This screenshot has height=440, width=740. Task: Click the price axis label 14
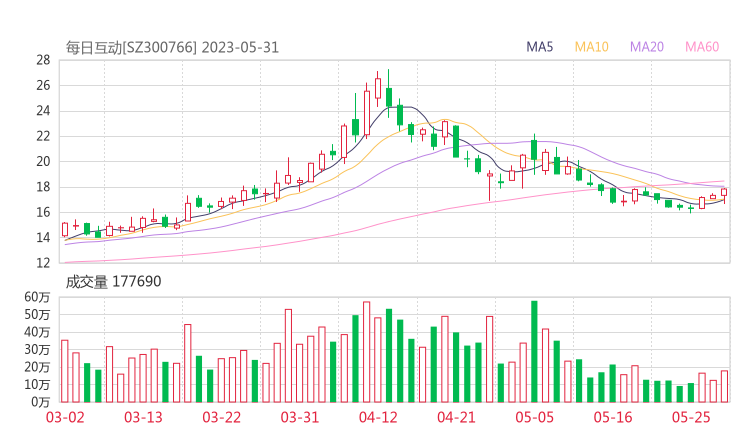click(x=43, y=237)
